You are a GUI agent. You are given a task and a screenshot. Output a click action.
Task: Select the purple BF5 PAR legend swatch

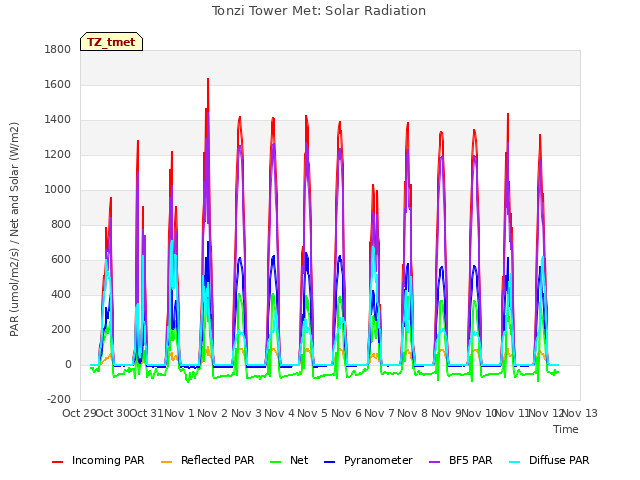coord(435,462)
